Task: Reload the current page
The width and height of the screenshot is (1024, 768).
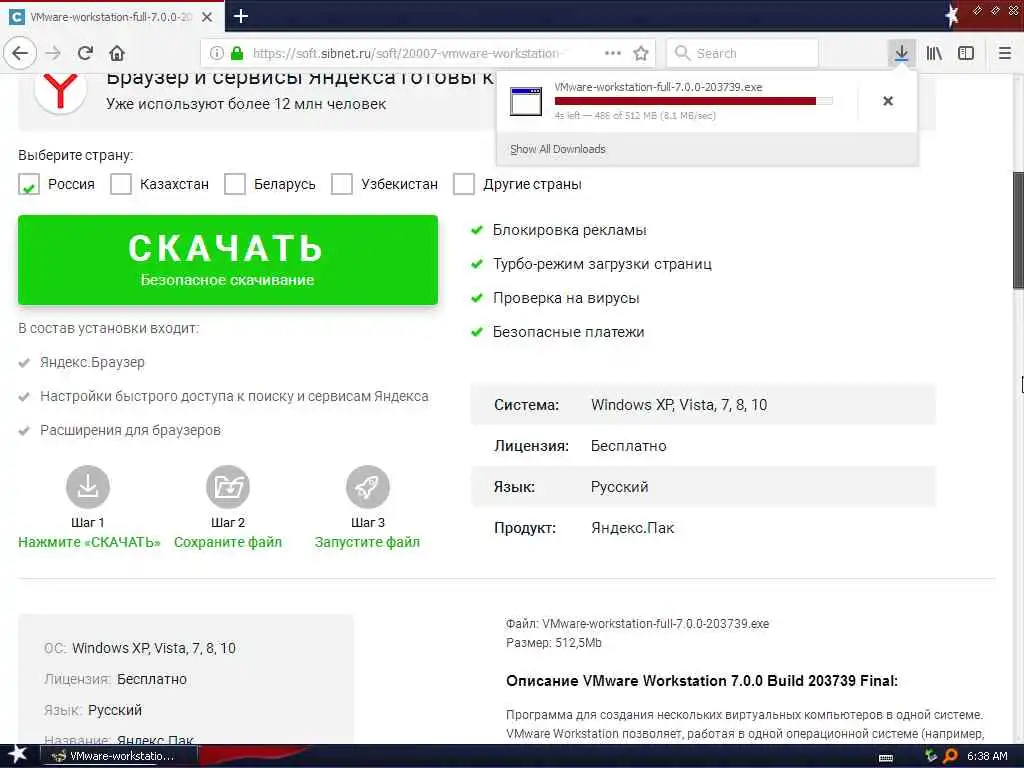Action: (x=86, y=53)
